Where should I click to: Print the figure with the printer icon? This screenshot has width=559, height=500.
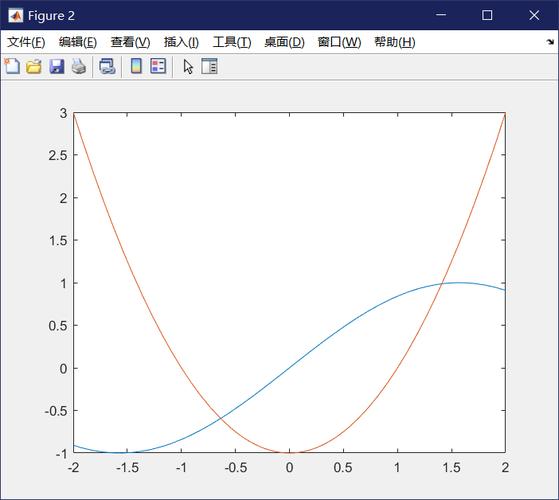[79, 66]
